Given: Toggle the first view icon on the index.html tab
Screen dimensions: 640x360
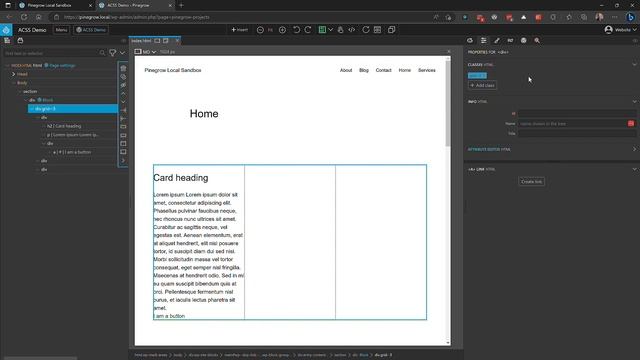Looking at the screenshot, I should click(157, 41).
